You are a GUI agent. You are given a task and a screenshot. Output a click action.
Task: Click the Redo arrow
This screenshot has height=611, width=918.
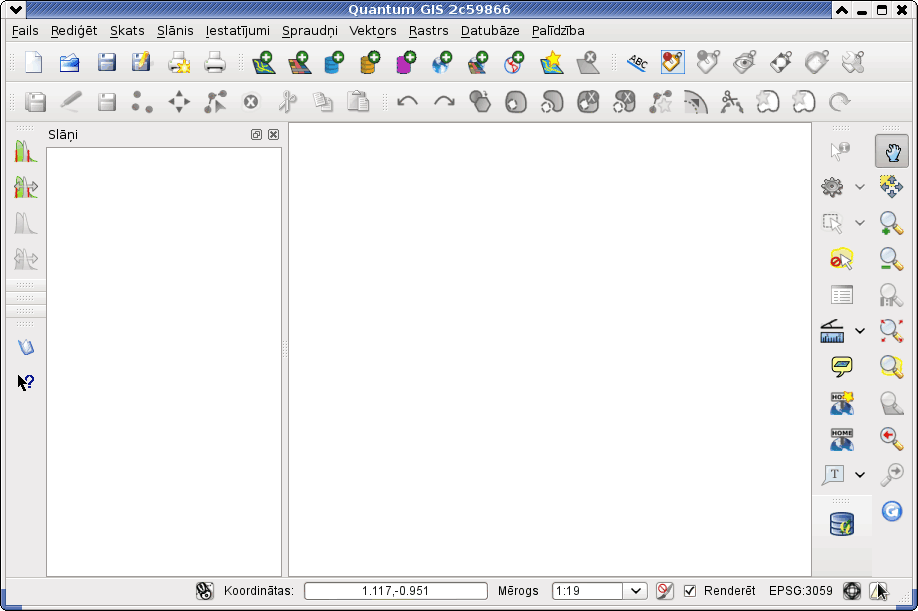tap(444, 102)
